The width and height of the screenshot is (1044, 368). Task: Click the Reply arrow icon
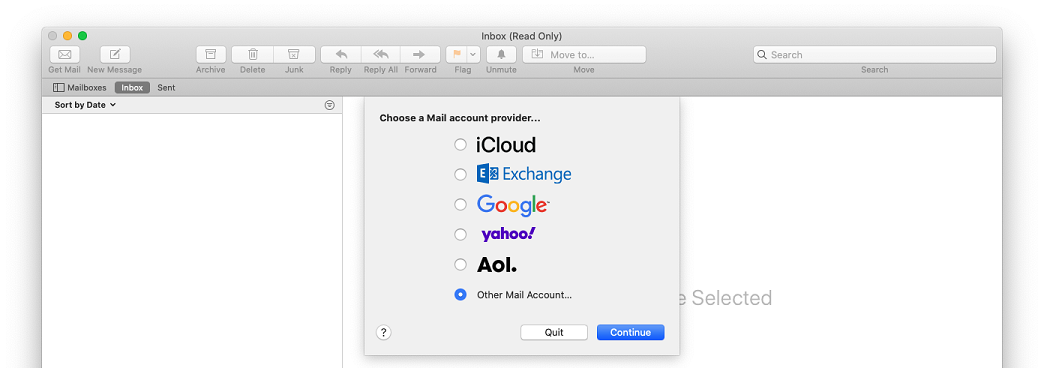pyautogui.click(x=341, y=55)
